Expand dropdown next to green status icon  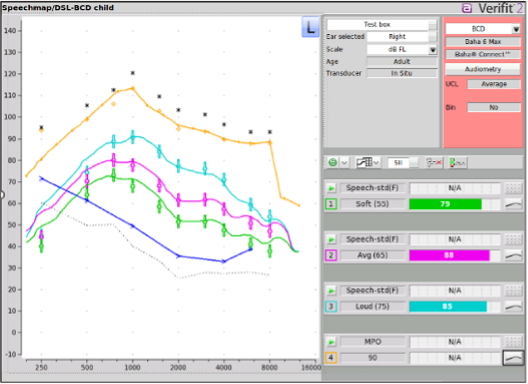point(344,163)
